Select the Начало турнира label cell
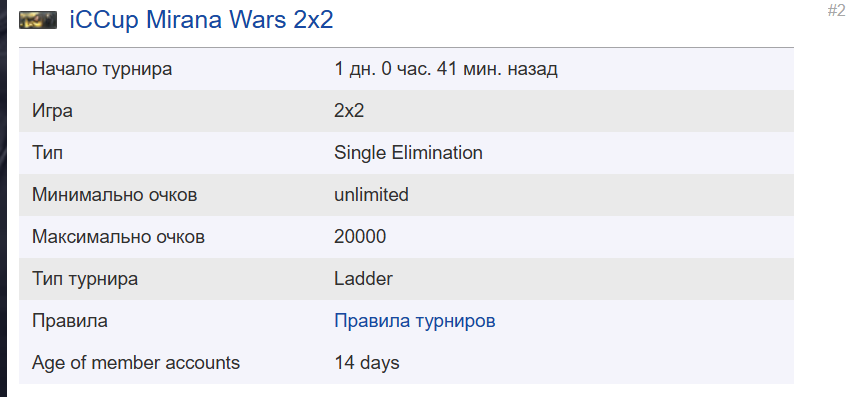Screen dimensions: 858x397 [x=102, y=69]
